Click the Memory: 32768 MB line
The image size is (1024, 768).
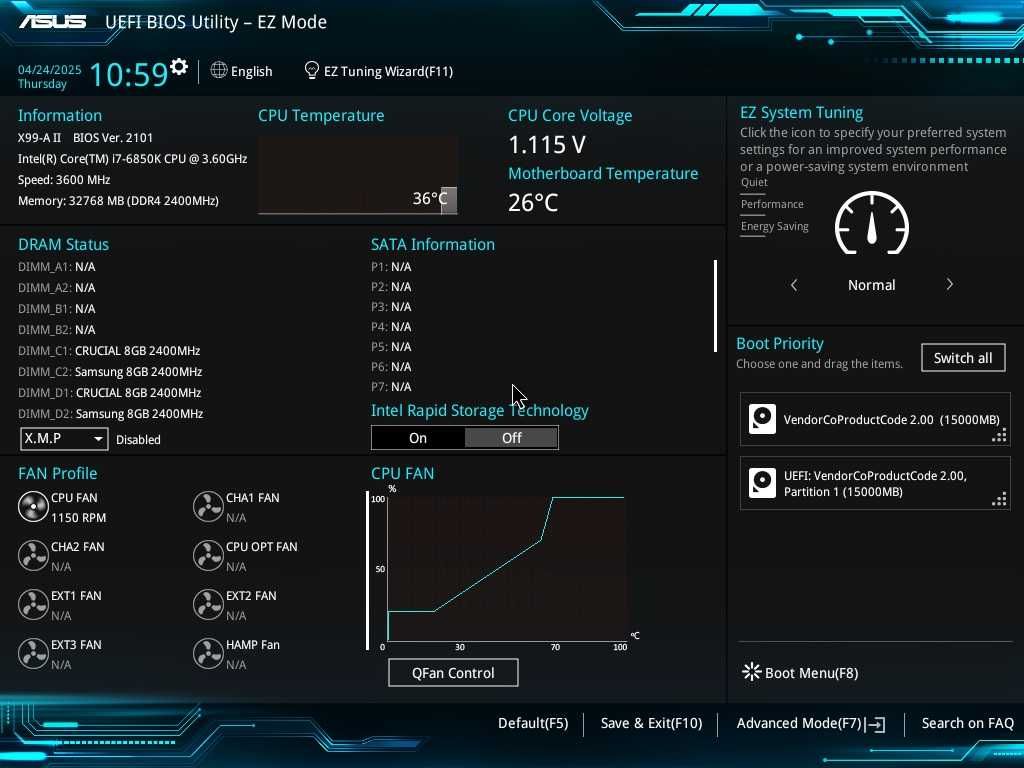pos(118,200)
